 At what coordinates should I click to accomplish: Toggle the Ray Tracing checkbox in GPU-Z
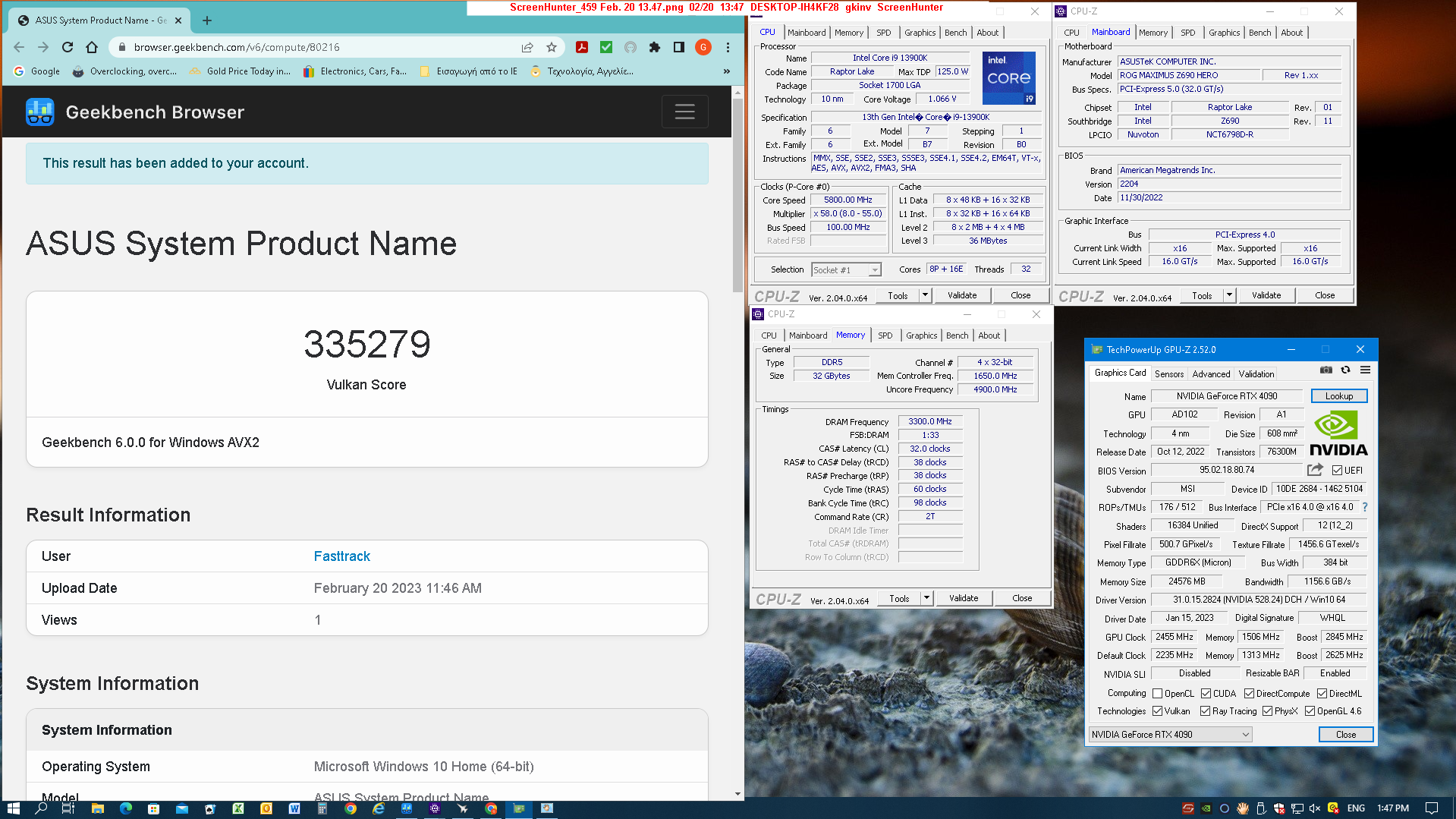tap(1205, 711)
